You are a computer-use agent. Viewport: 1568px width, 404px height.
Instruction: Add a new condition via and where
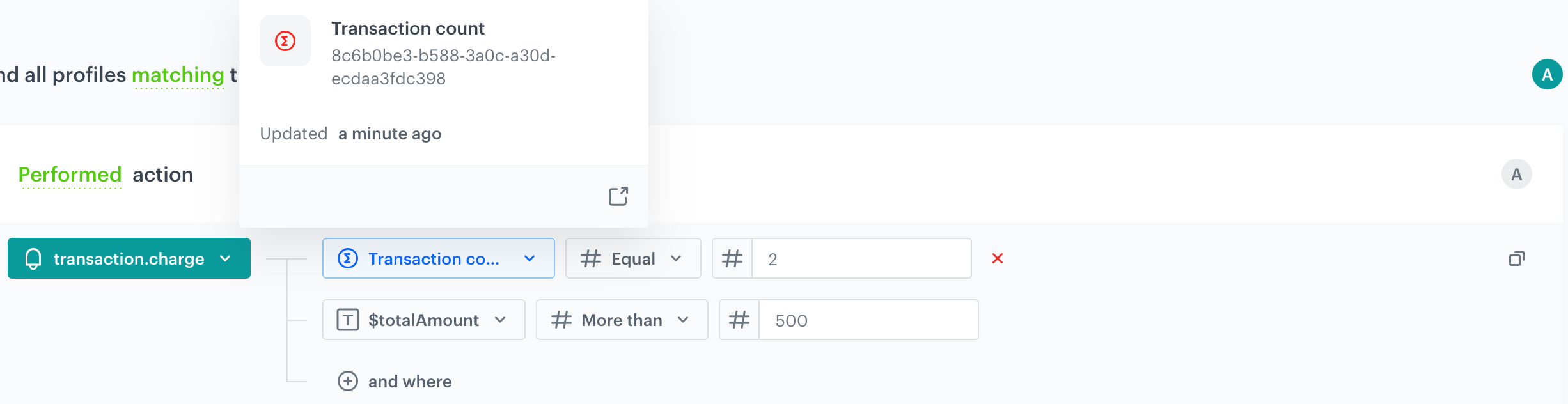point(410,381)
